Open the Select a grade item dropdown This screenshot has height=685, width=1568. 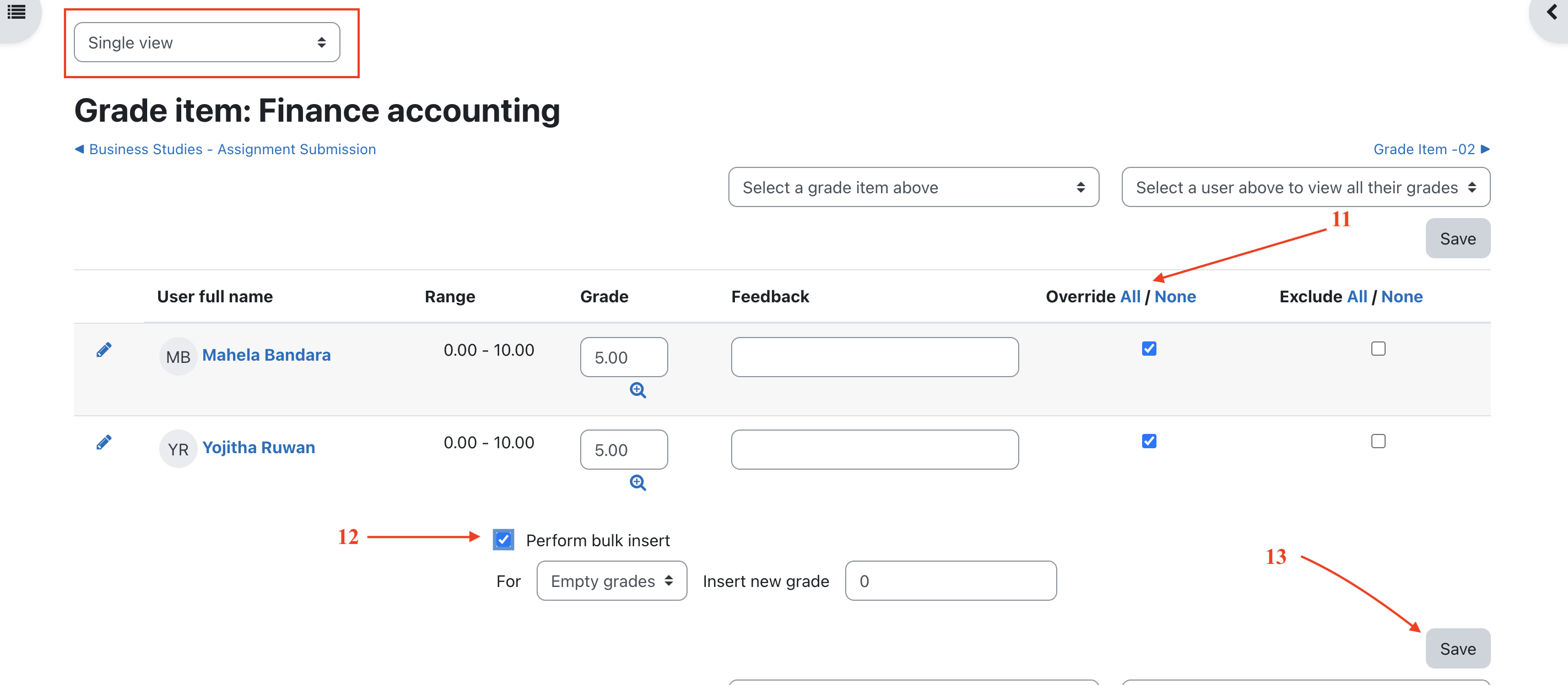click(x=913, y=187)
